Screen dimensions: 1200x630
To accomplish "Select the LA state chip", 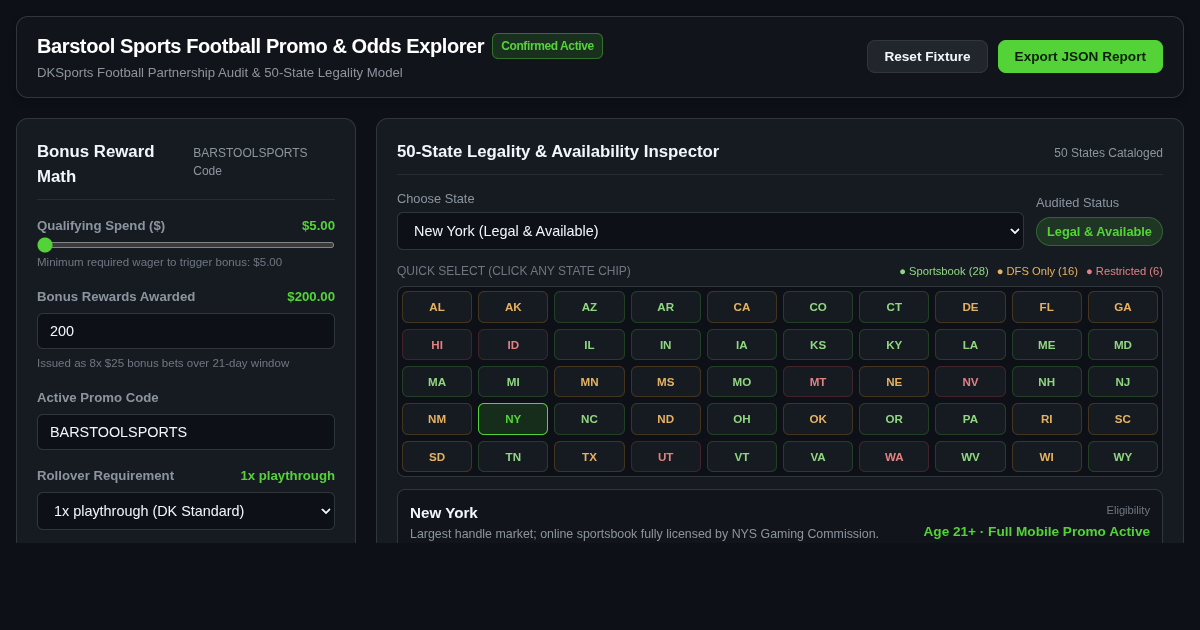I will (x=970, y=345).
